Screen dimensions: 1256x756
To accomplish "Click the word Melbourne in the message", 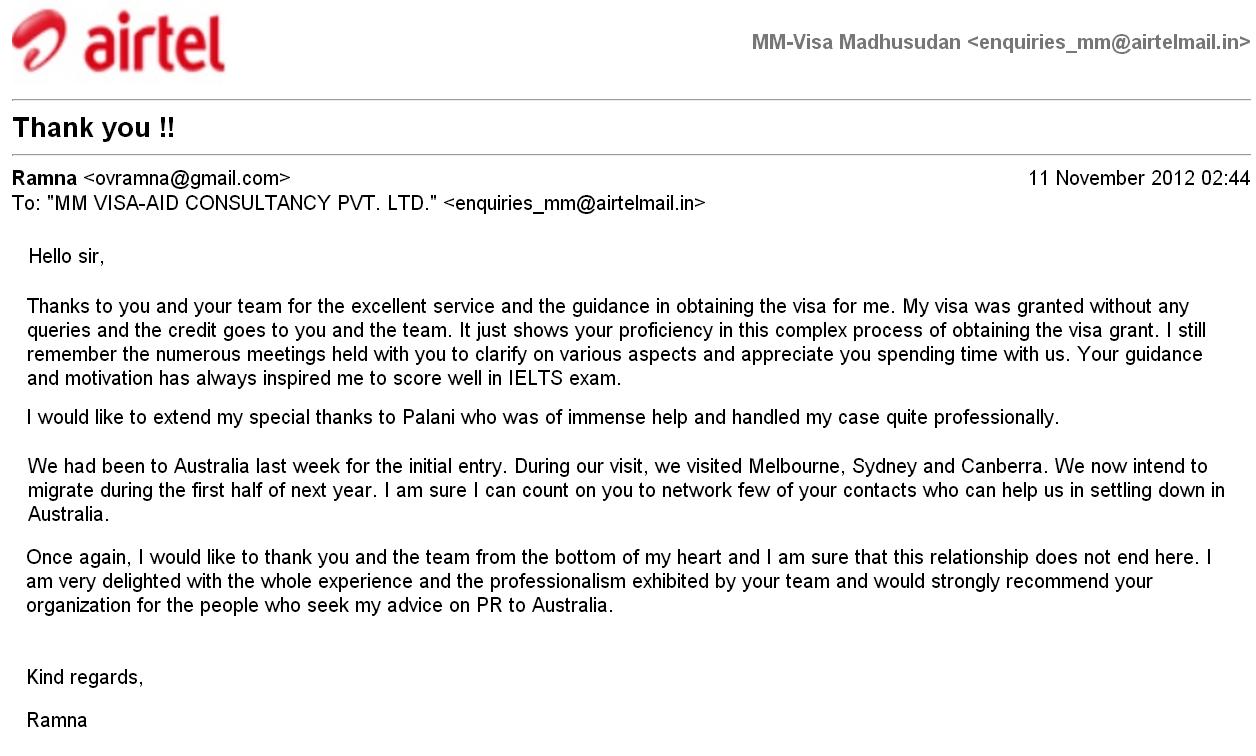I will (x=795, y=467).
